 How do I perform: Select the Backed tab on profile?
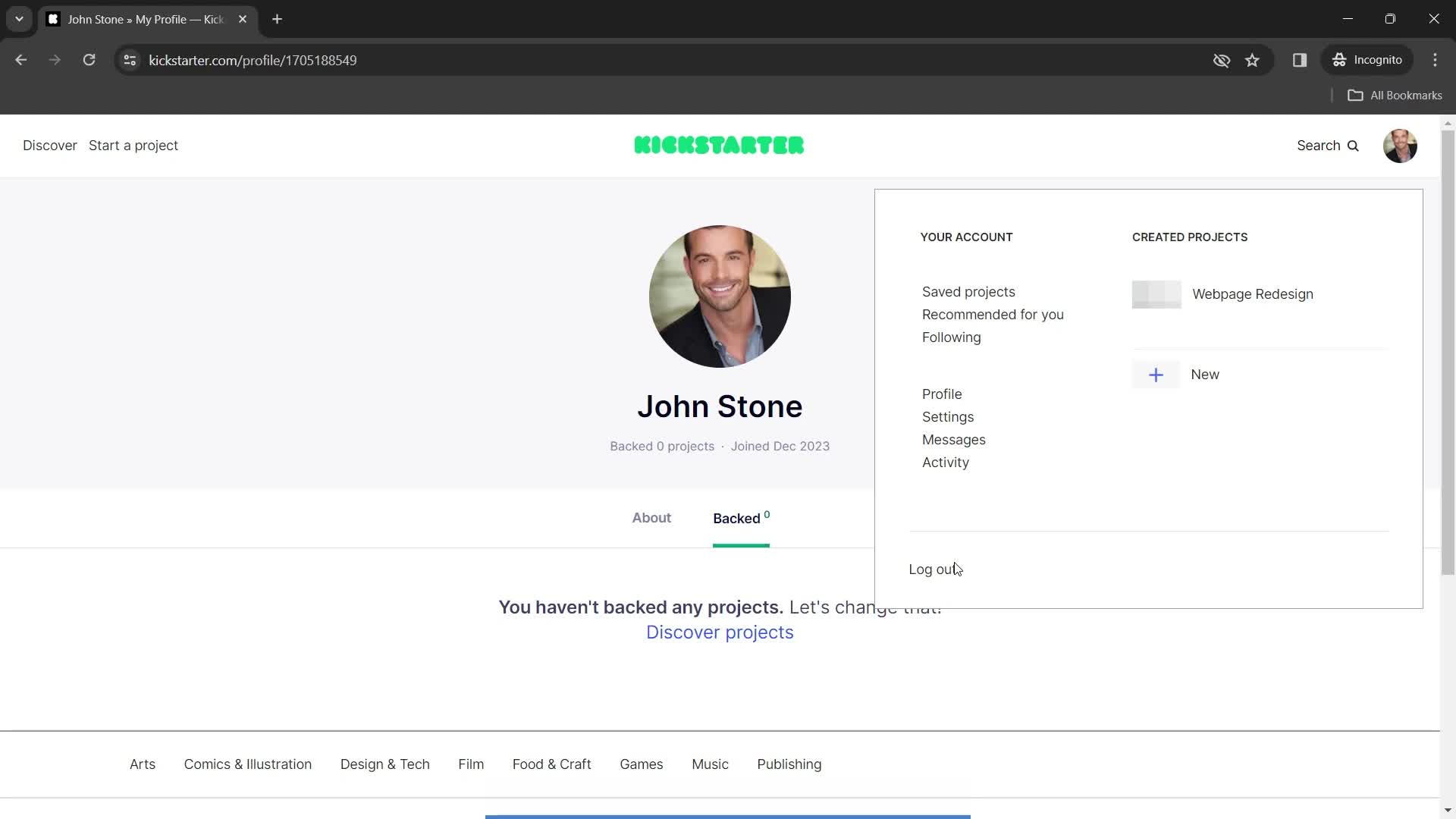click(740, 518)
